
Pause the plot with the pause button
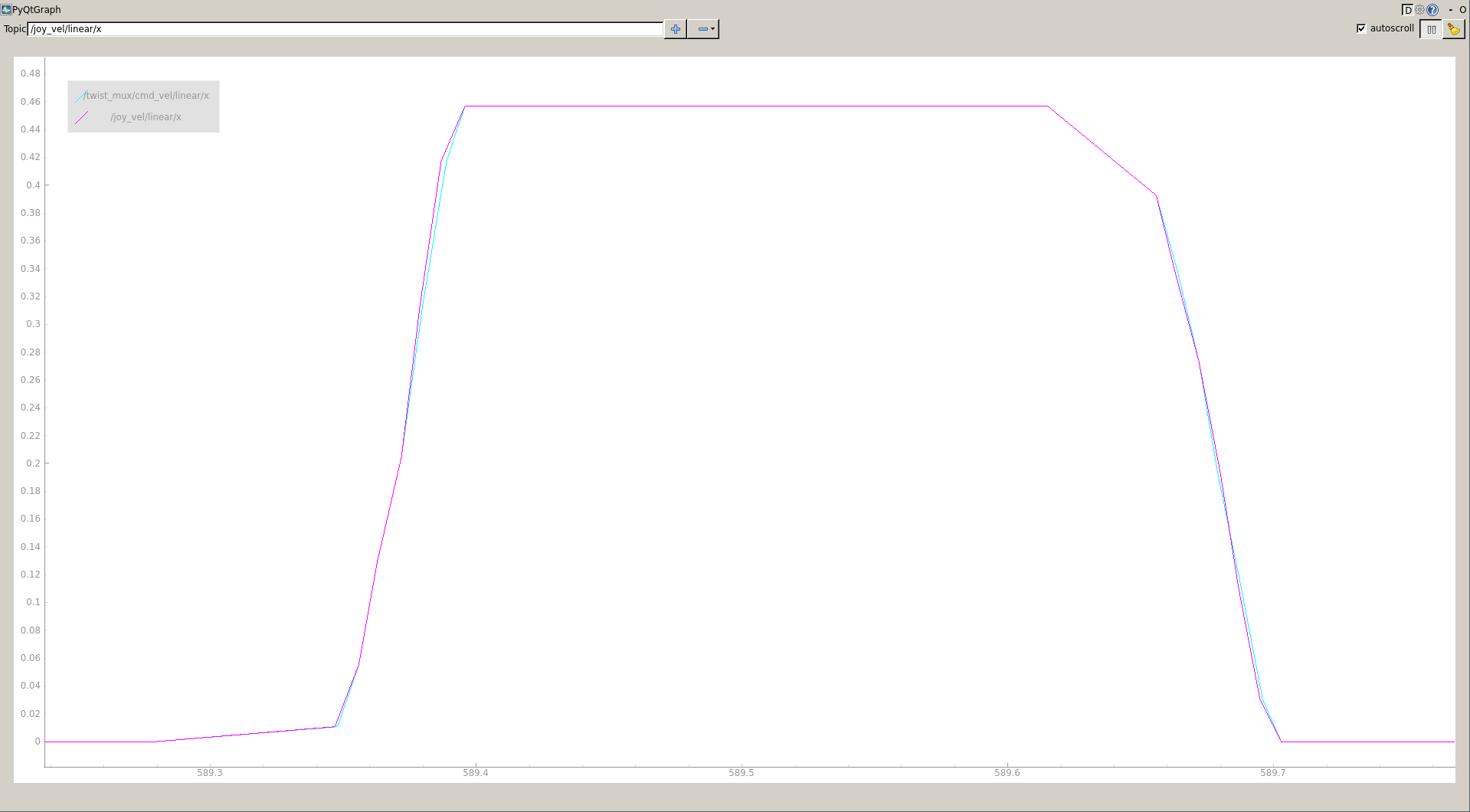(1431, 29)
